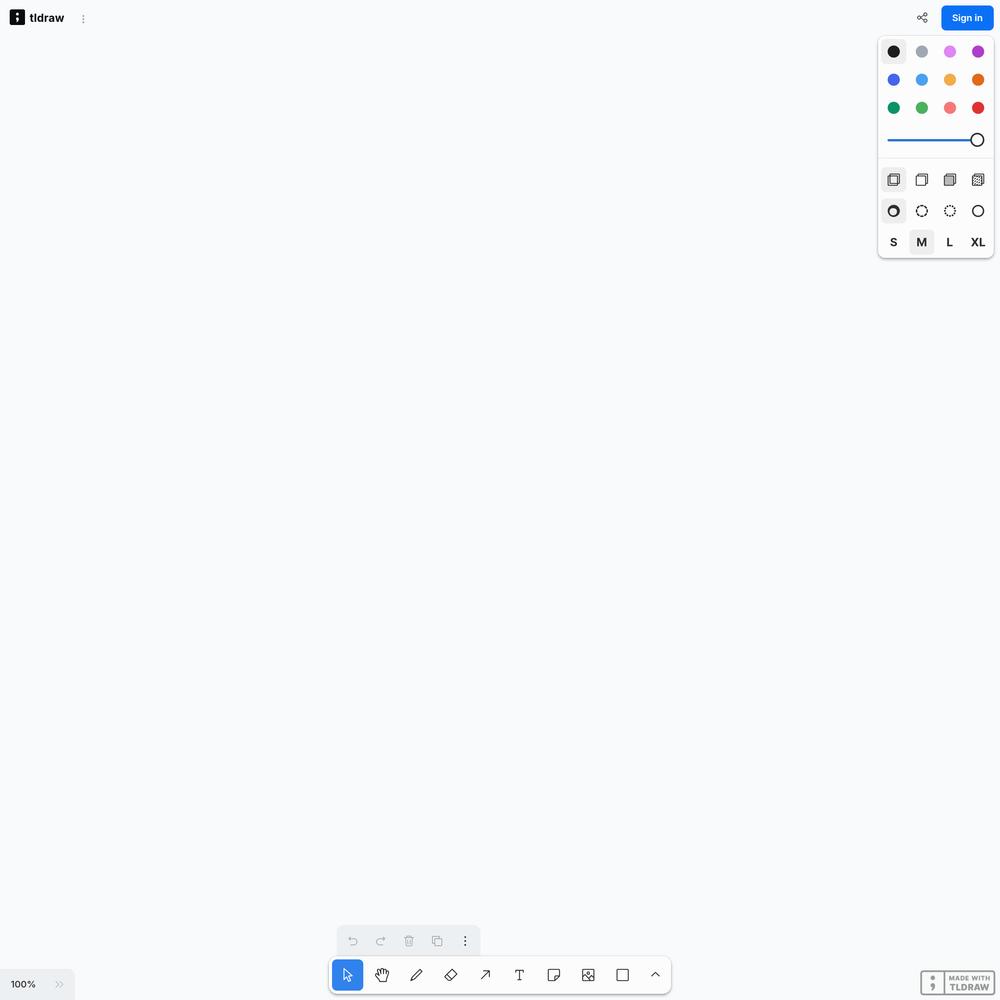
Task: Choose the dark blue color swatch
Action: (x=893, y=80)
